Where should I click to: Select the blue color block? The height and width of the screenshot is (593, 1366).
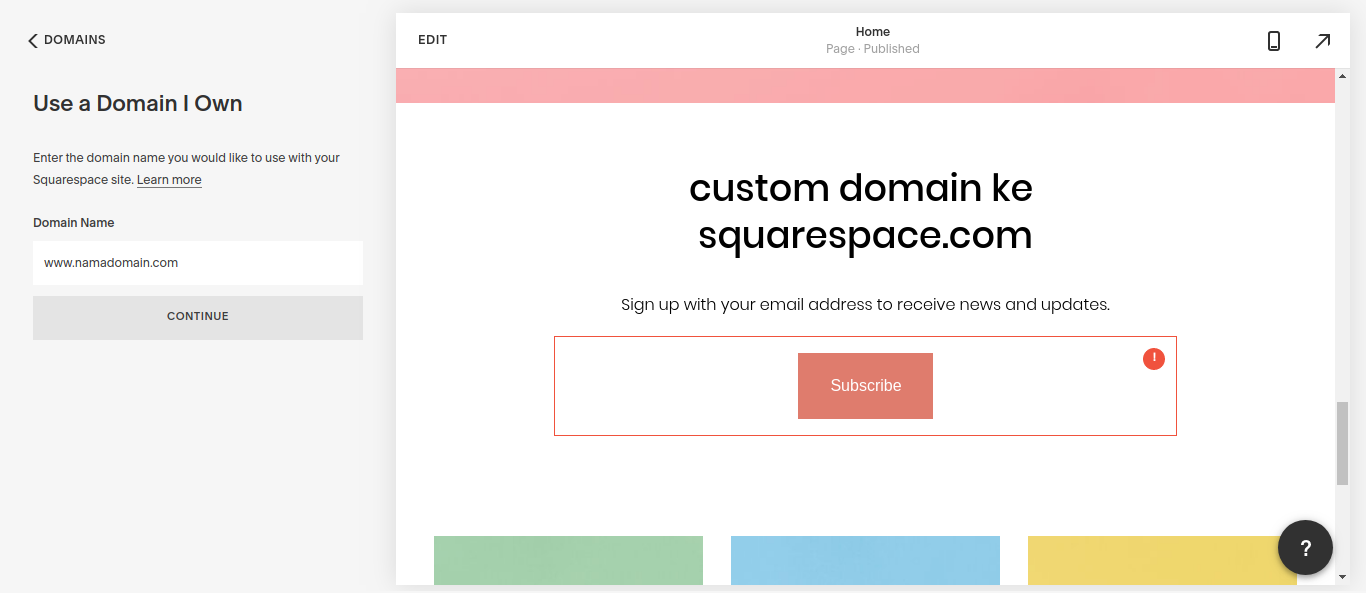coord(865,560)
